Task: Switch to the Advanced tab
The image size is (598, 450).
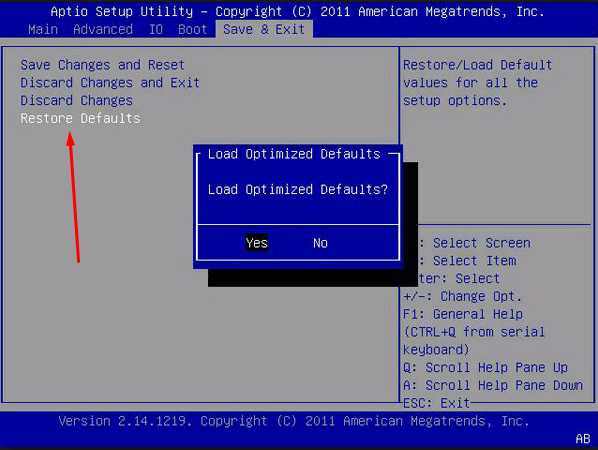Action: tap(103, 29)
